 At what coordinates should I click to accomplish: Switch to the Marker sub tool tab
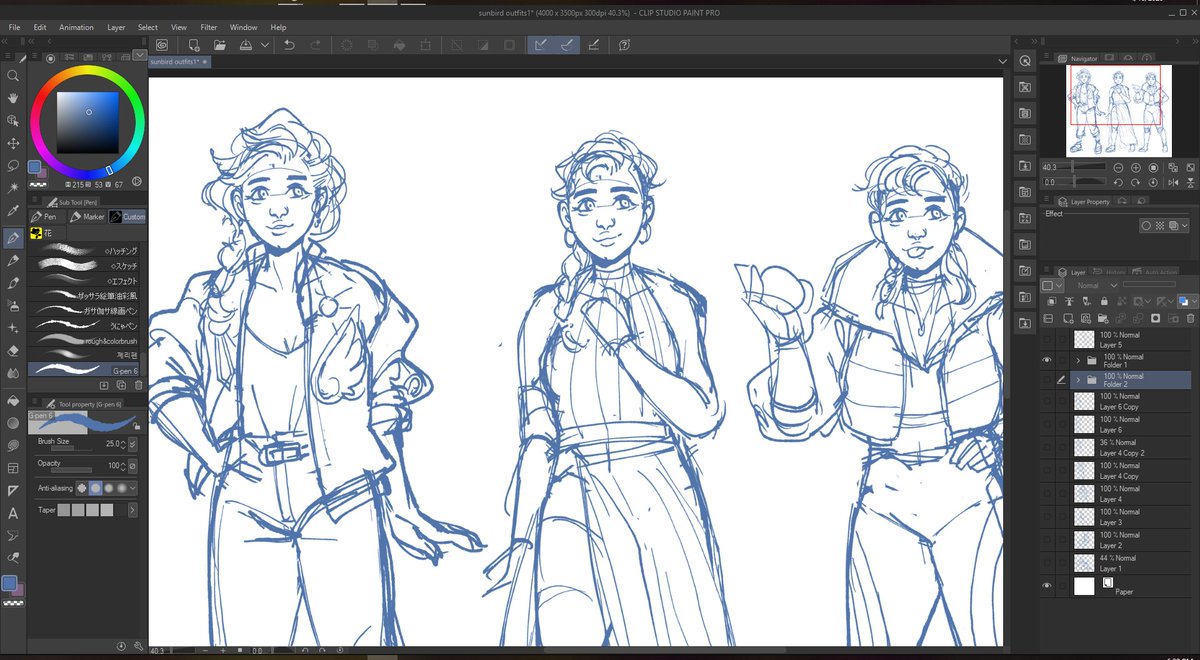tap(87, 216)
